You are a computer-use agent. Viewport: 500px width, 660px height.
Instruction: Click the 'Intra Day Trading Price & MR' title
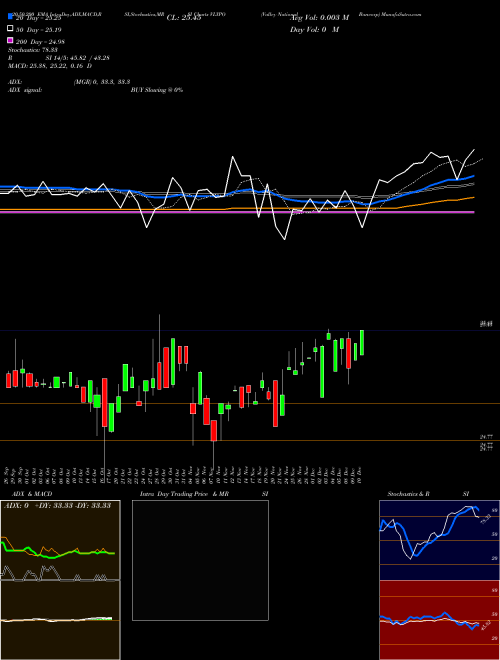point(184,494)
